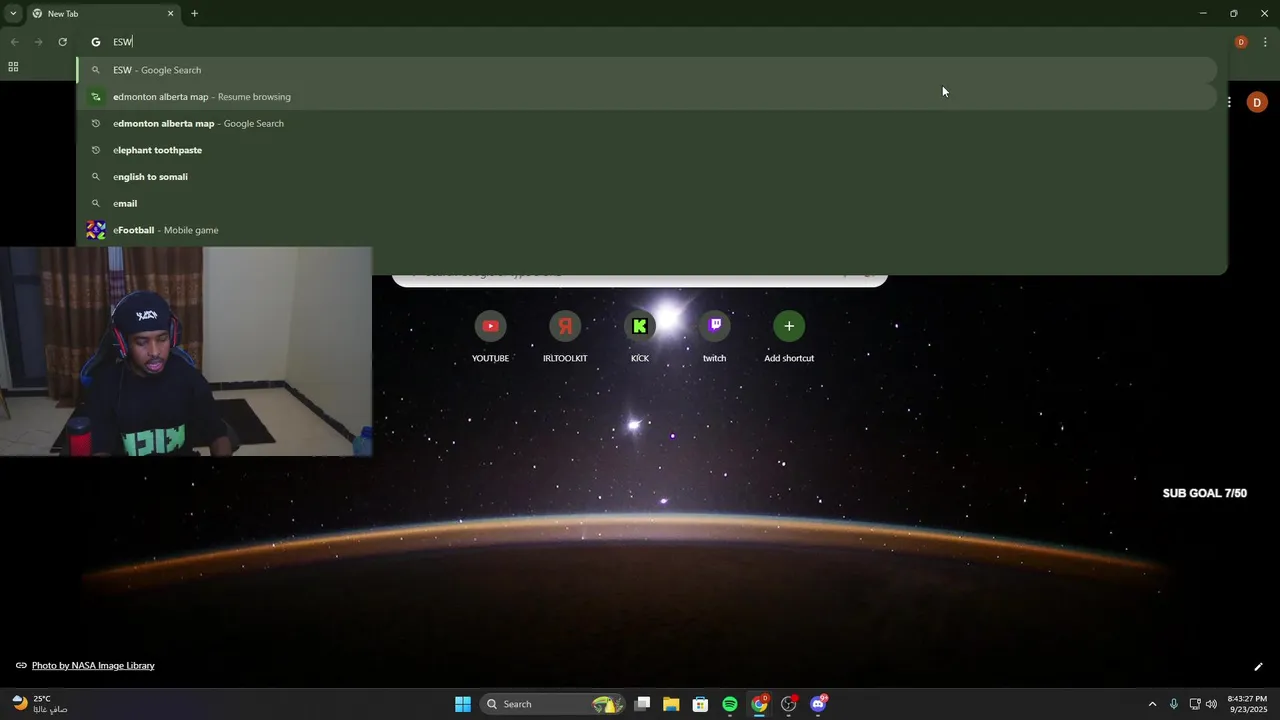Click the microphone tray icon
This screenshot has width=1280, height=720.
[x=1174, y=704]
